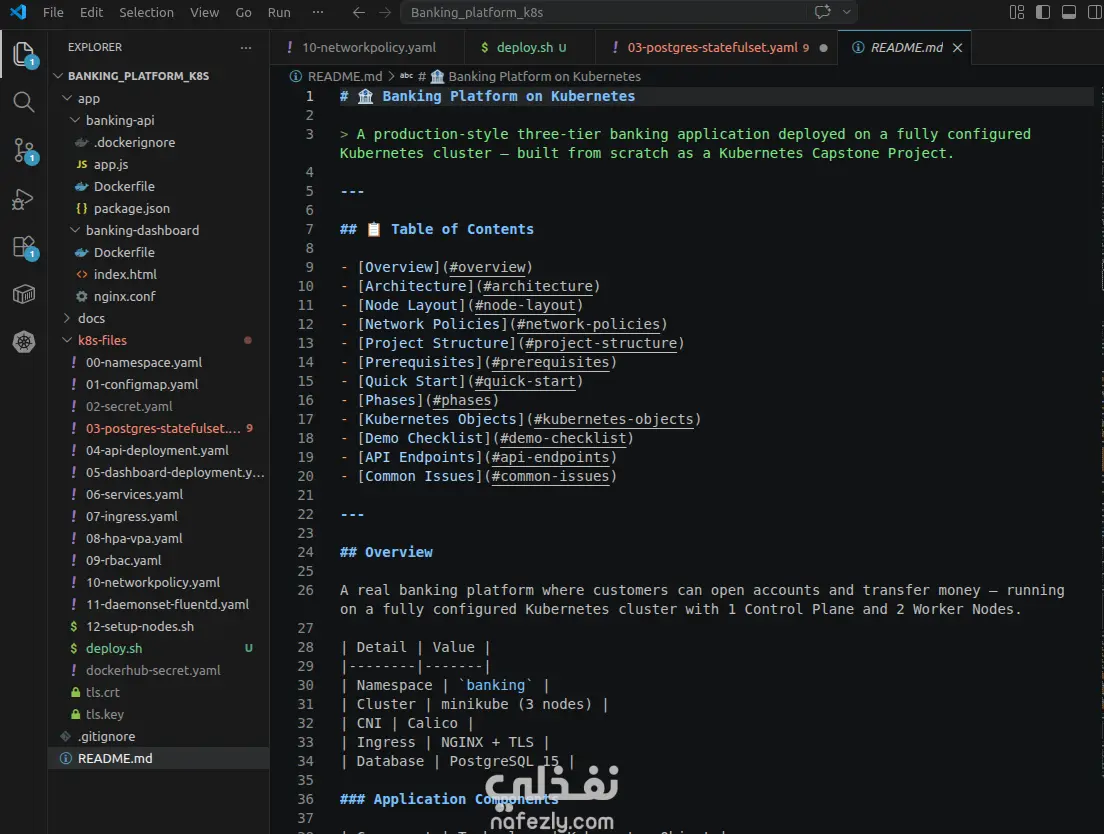This screenshot has height=834, width=1104.
Task: Follow the #kubernetes-objects link
Action: [613, 419]
